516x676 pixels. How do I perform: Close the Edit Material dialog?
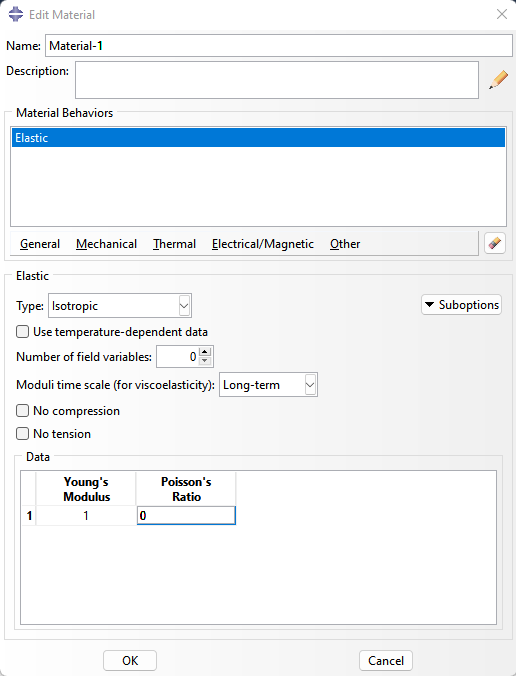(x=501, y=14)
